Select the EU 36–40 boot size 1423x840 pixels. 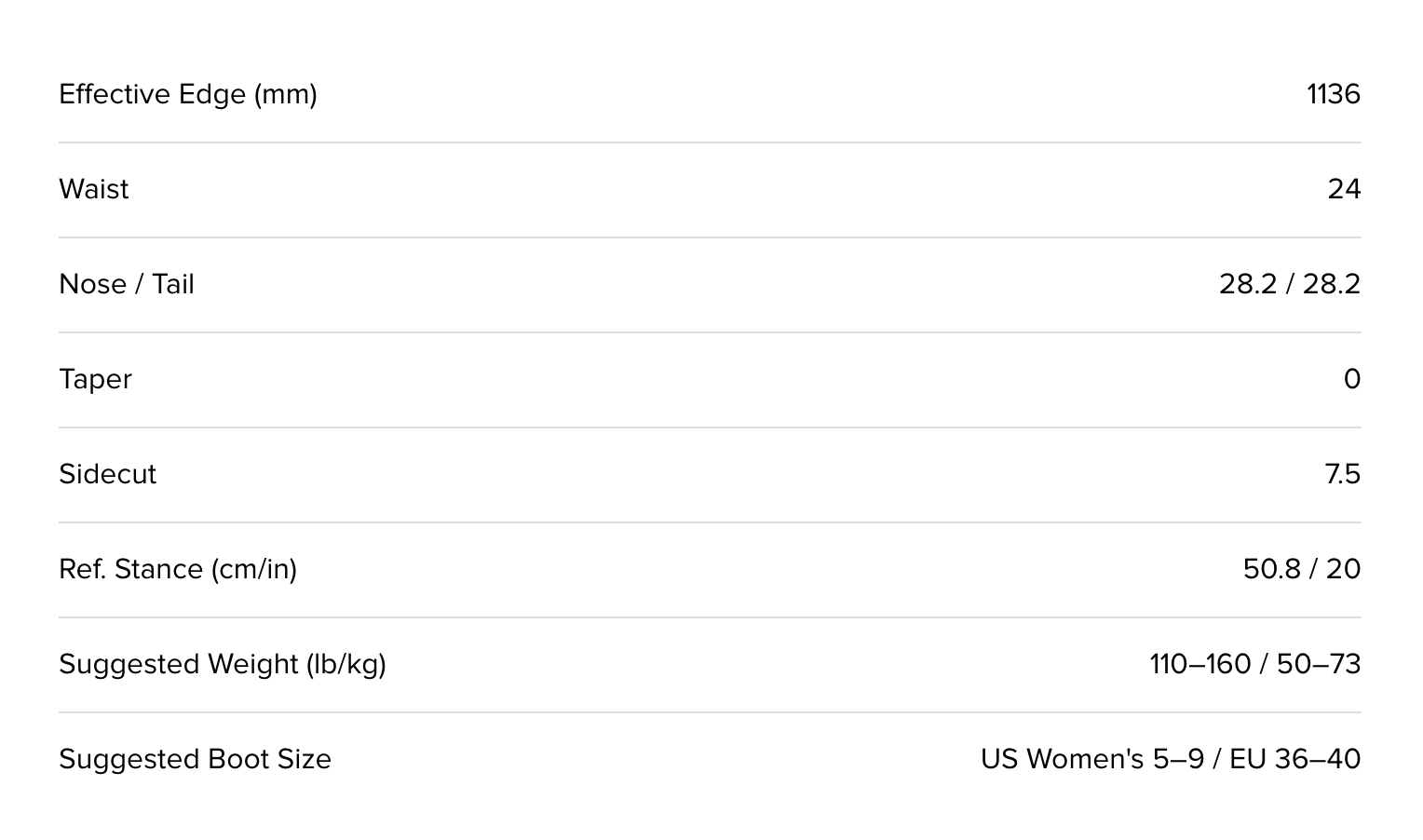click(x=1294, y=760)
